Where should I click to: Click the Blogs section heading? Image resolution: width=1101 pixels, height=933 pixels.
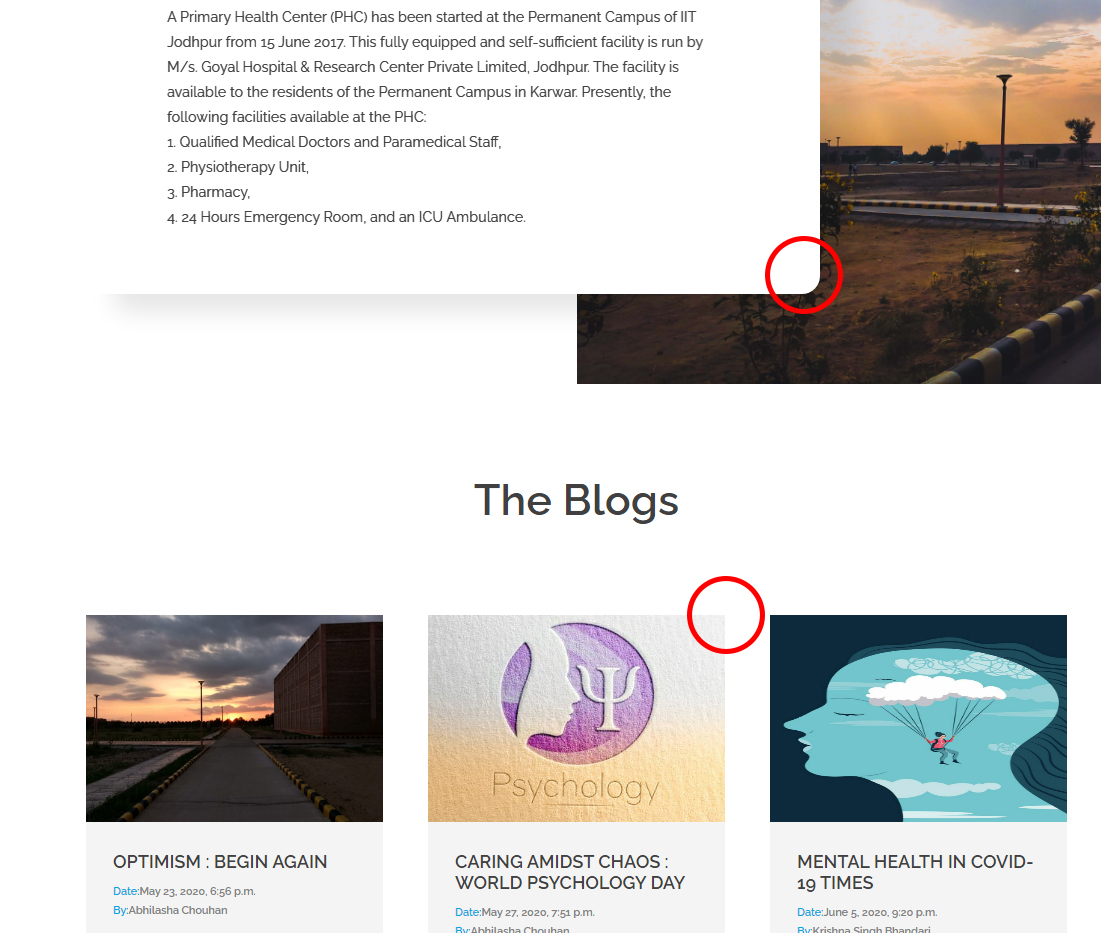[x=576, y=501]
